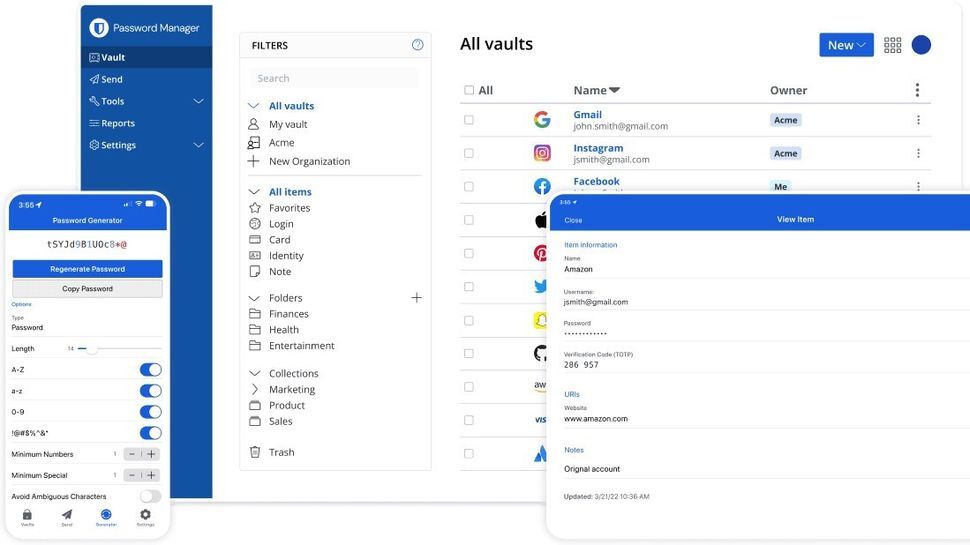Collapse the All items chevron

[254, 192]
